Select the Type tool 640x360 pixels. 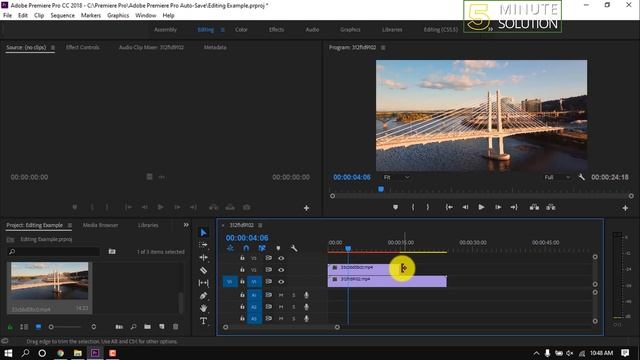pyautogui.click(x=203, y=321)
